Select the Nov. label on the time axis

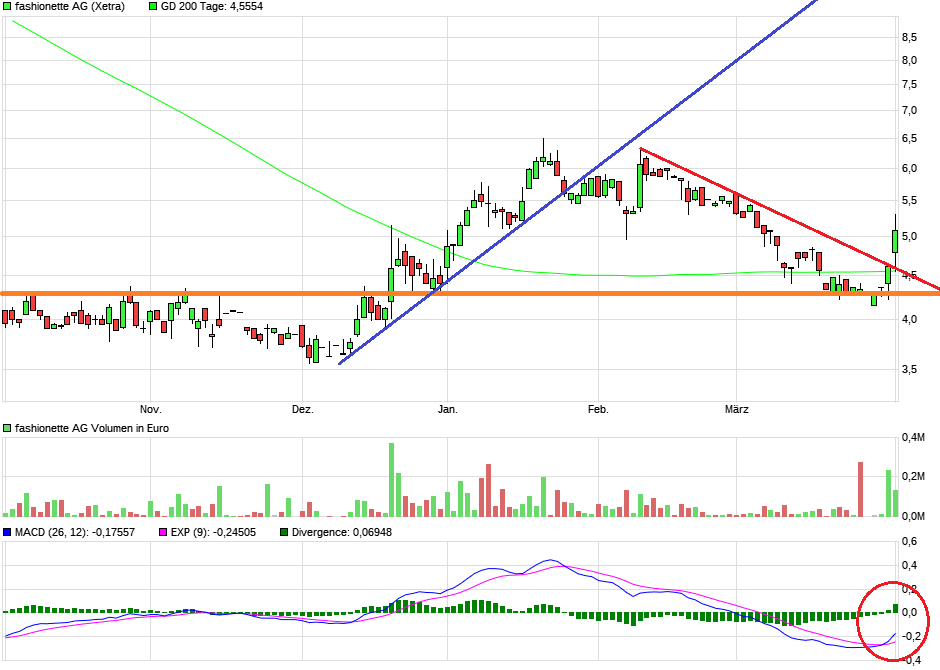[150, 409]
